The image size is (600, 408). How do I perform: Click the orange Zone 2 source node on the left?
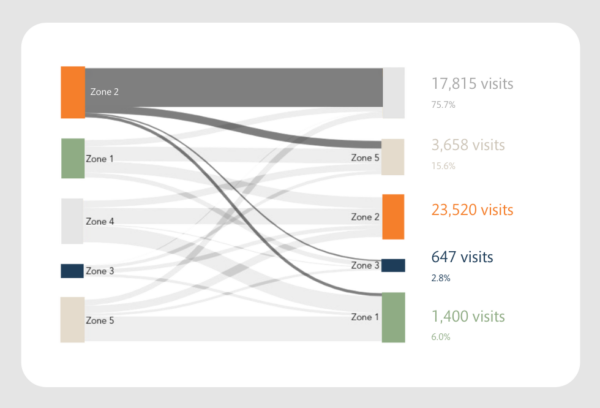coord(72,92)
